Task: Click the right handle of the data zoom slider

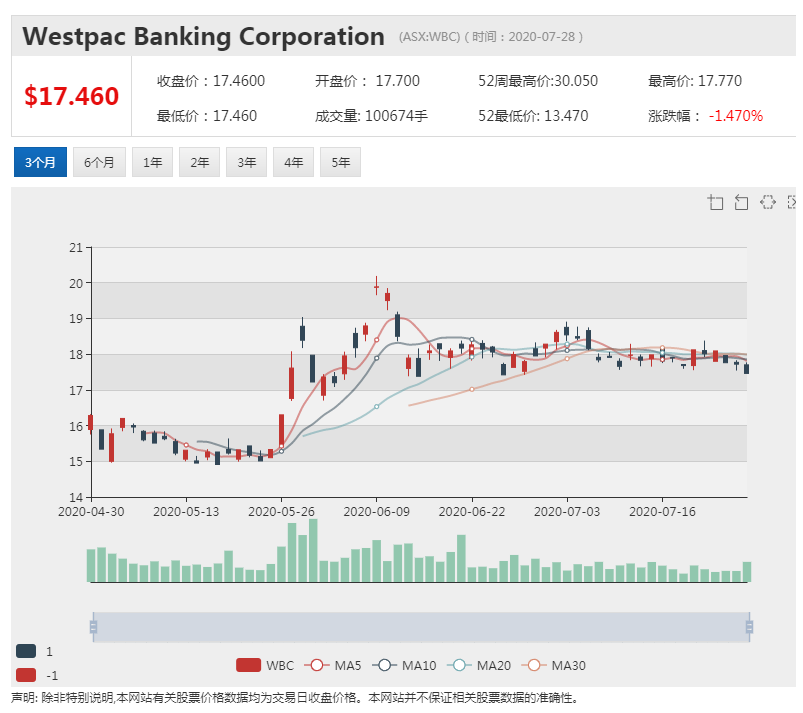Action: click(749, 626)
